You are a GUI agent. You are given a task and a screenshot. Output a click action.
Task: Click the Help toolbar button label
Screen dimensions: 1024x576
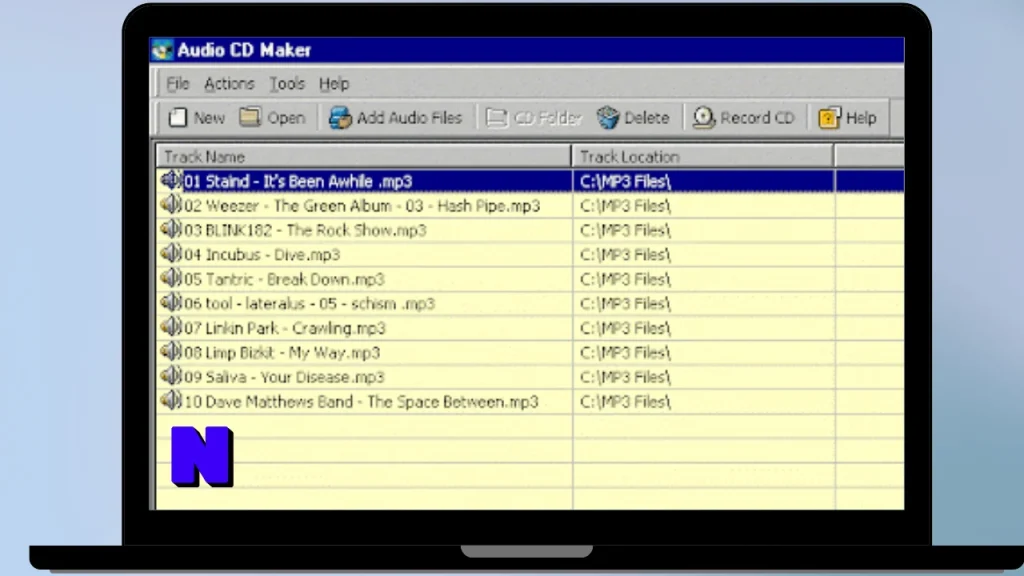[861, 118]
